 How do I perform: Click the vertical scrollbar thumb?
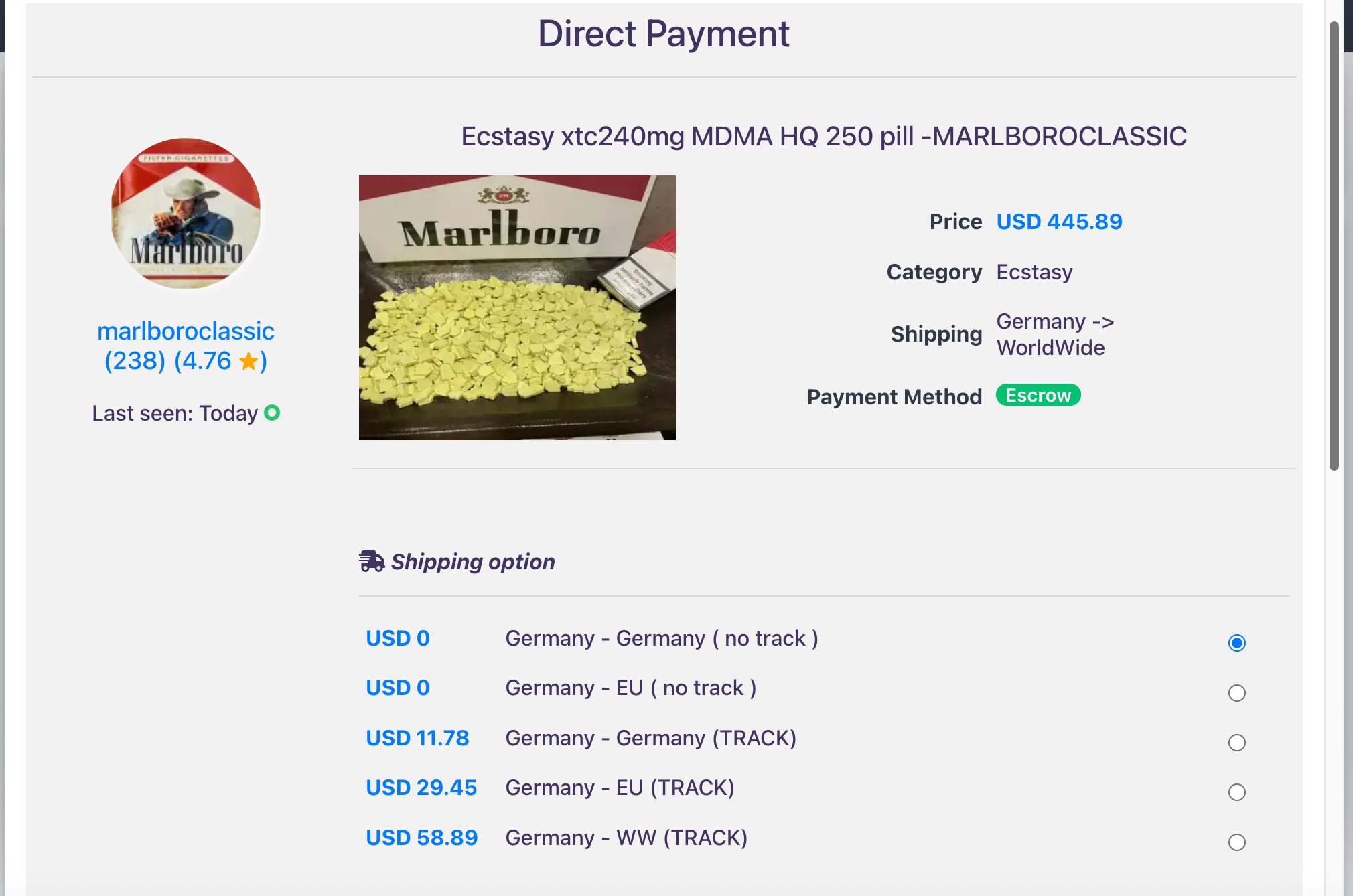tap(1334, 246)
